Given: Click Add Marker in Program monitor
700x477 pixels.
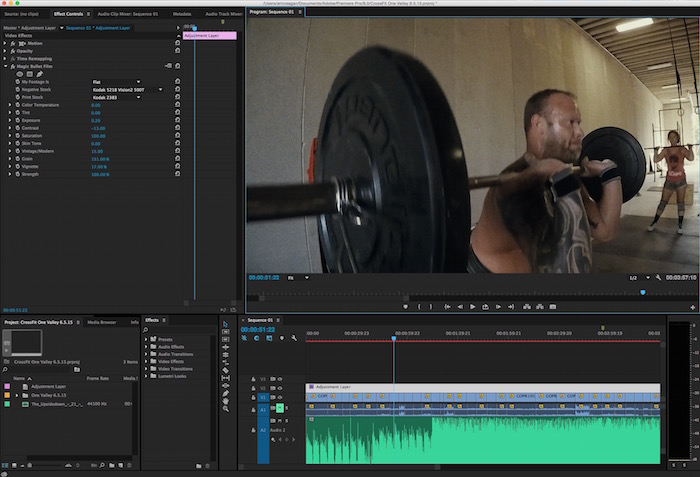Looking at the screenshot, I should click(405, 307).
